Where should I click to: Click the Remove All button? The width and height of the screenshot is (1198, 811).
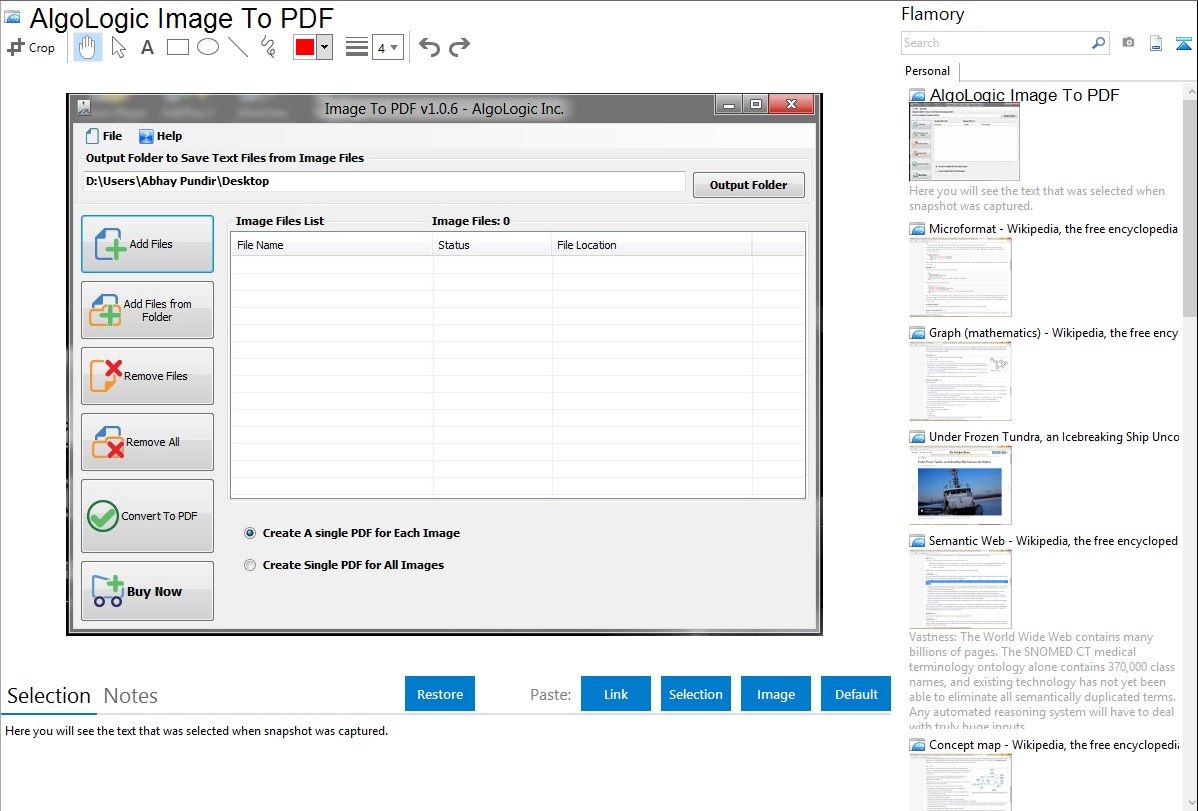click(x=147, y=442)
